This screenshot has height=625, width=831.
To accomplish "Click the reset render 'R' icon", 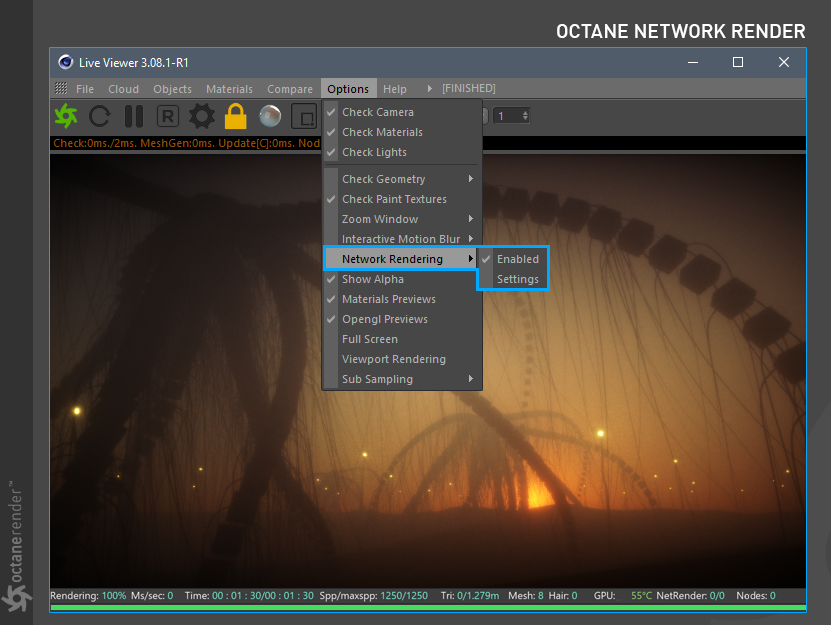I will pyautogui.click(x=168, y=116).
